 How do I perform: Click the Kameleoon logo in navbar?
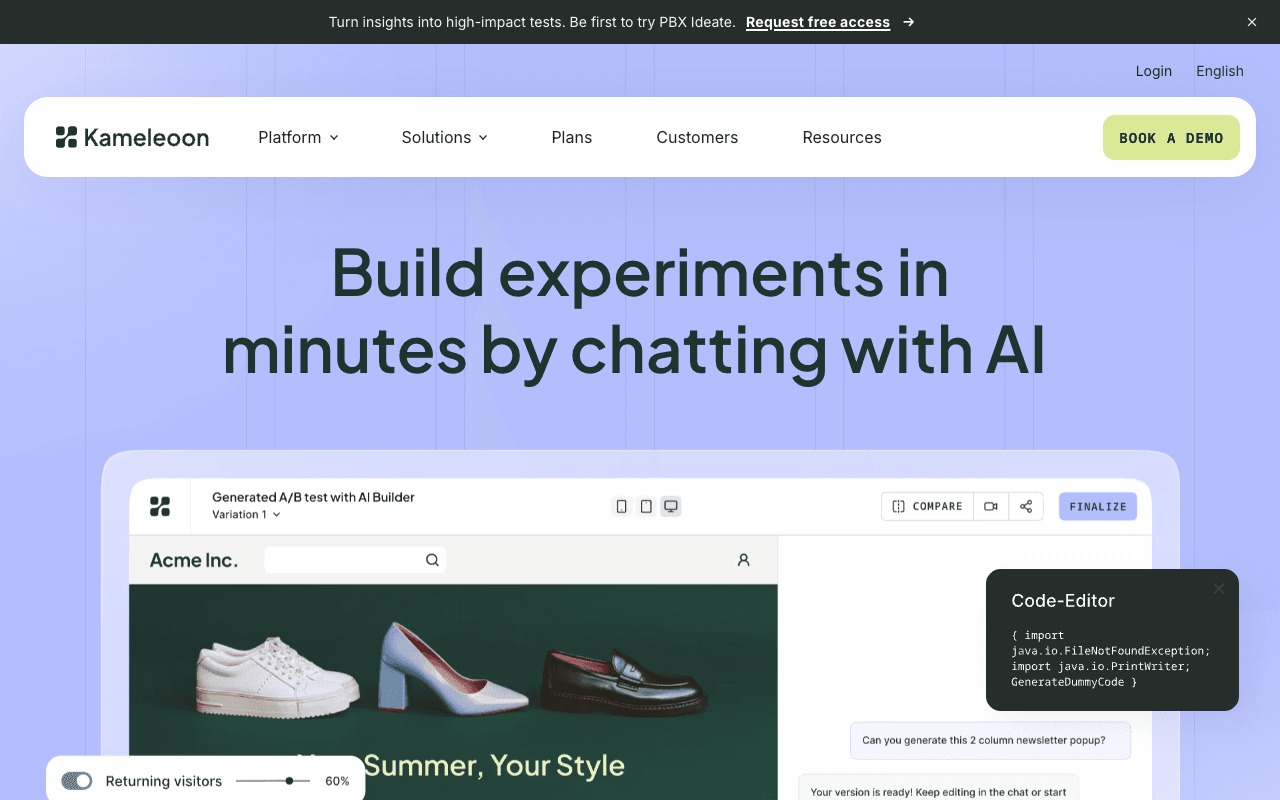[132, 138]
